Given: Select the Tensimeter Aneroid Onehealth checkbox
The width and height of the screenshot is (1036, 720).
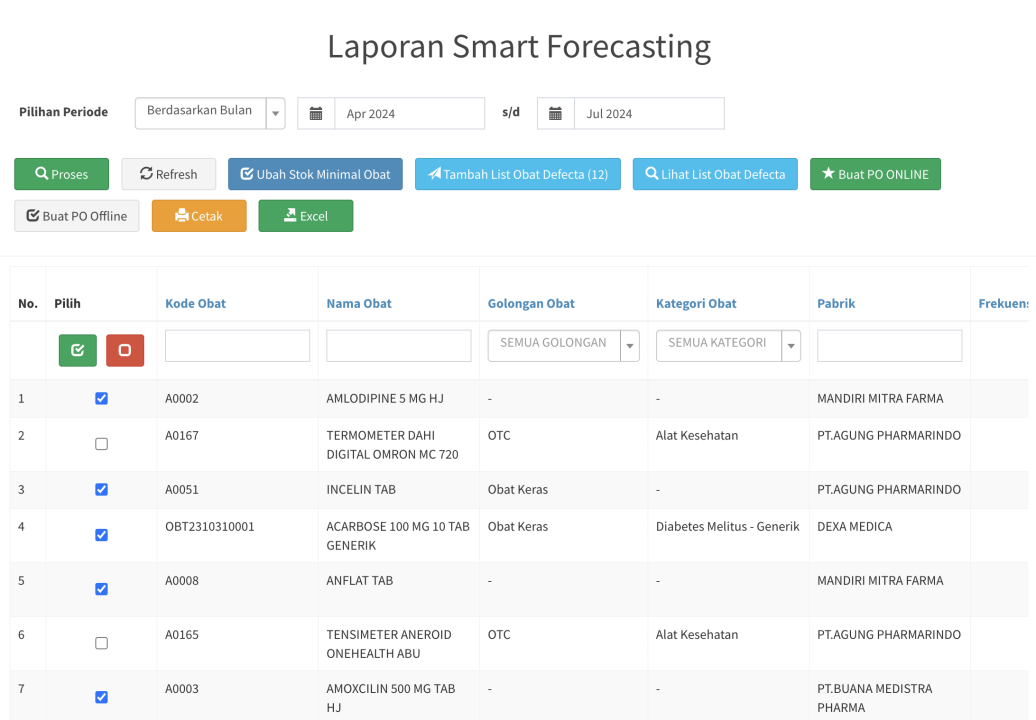Looking at the screenshot, I should [x=101, y=643].
